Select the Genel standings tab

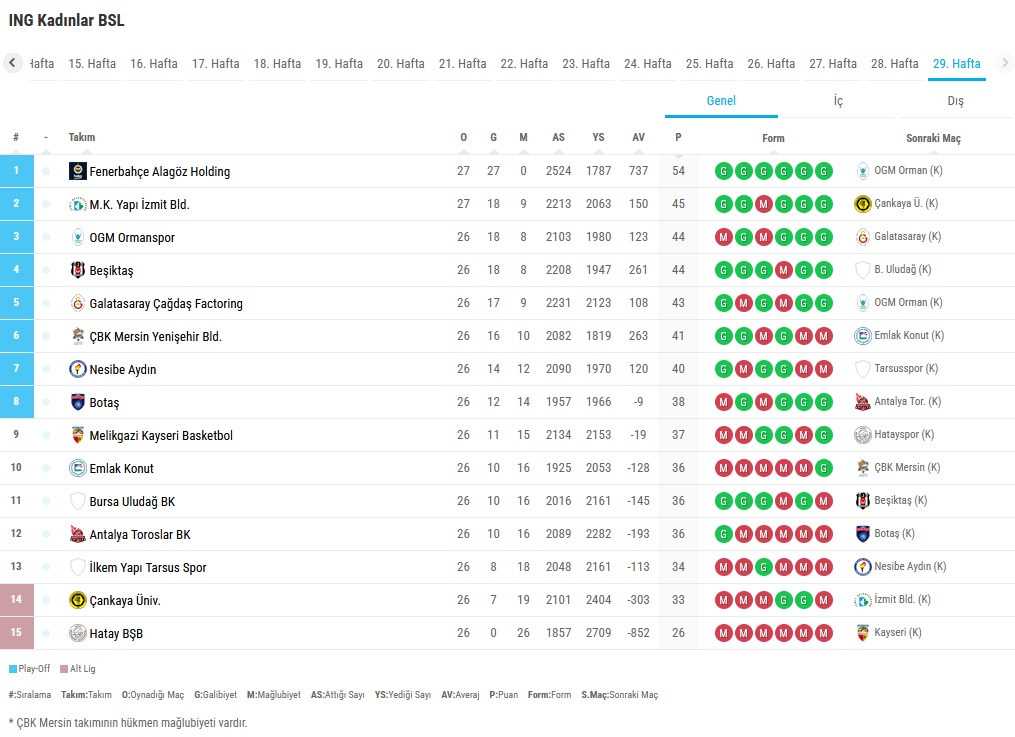tap(721, 101)
